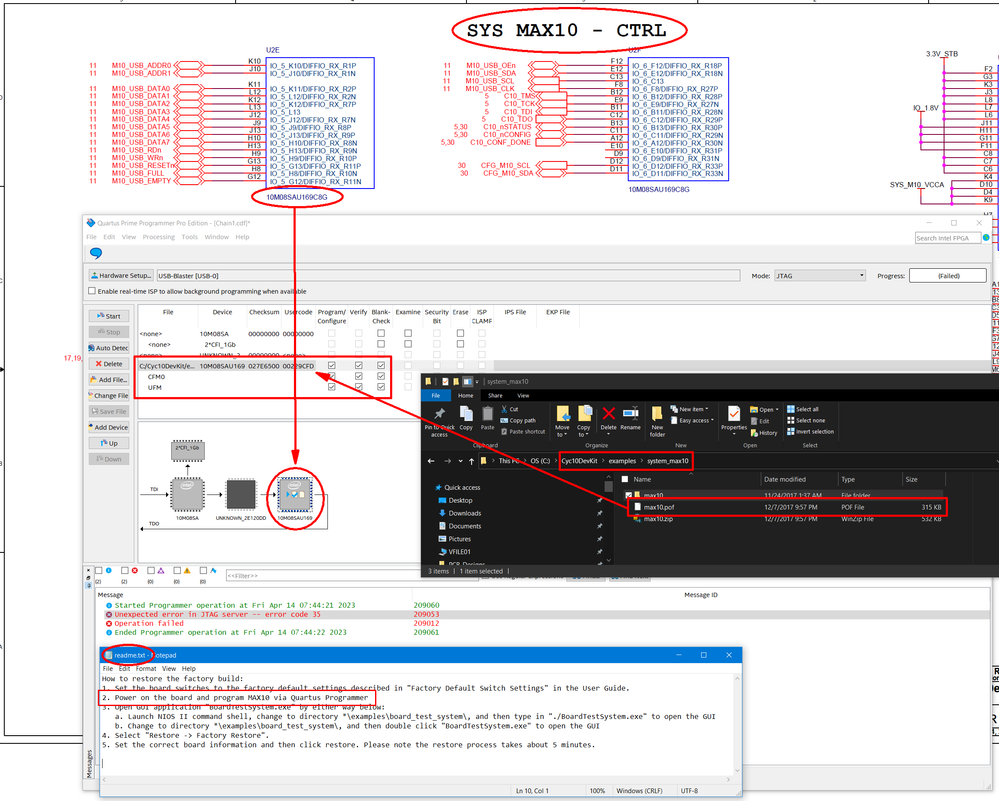Image resolution: width=999 pixels, height=801 pixels.
Task: Click the blue speech bubble icon in Quartus toolbar
Action: pyautogui.click(x=96, y=253)
